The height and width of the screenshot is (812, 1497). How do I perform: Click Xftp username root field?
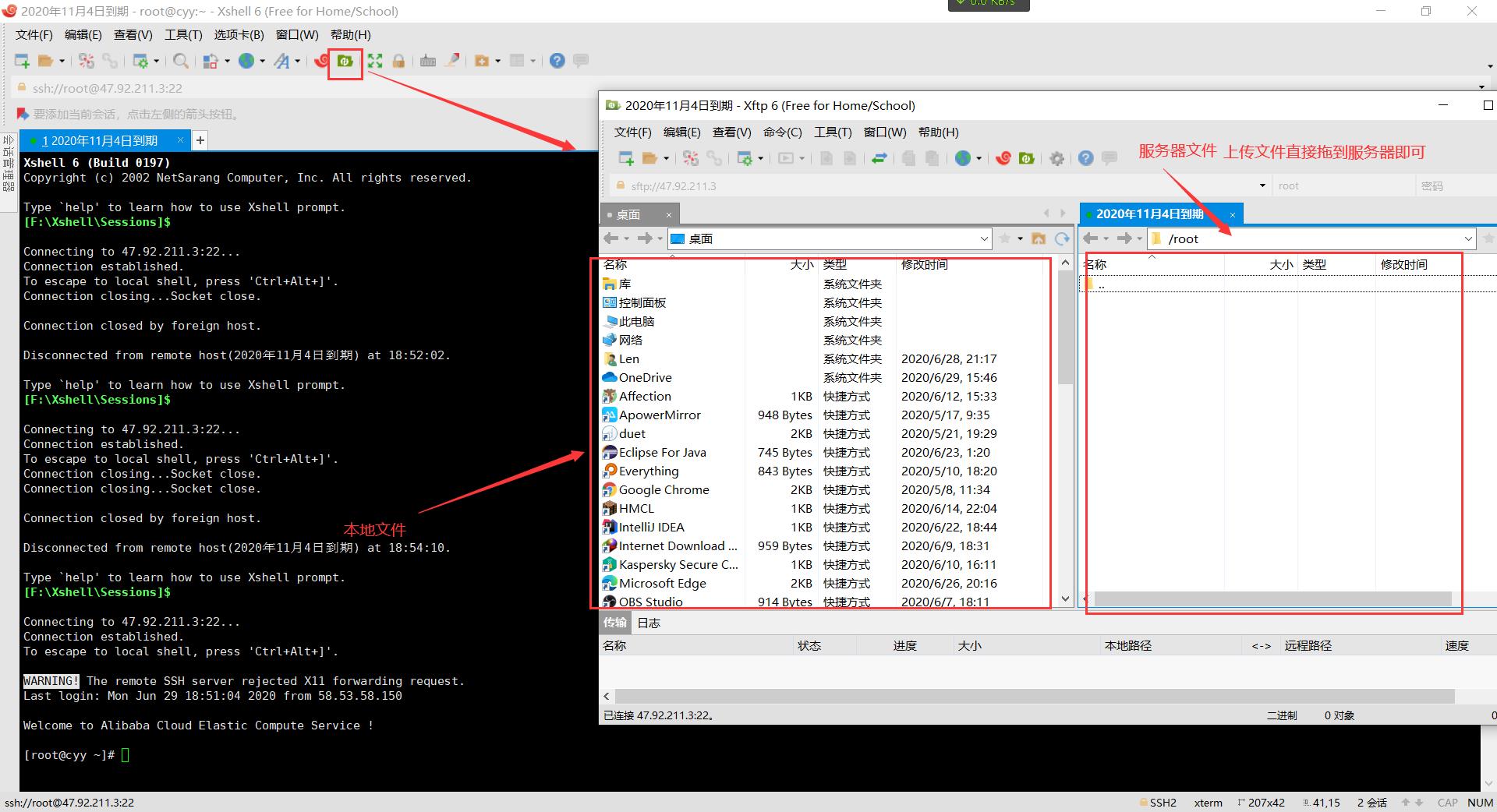point(1343,185)
